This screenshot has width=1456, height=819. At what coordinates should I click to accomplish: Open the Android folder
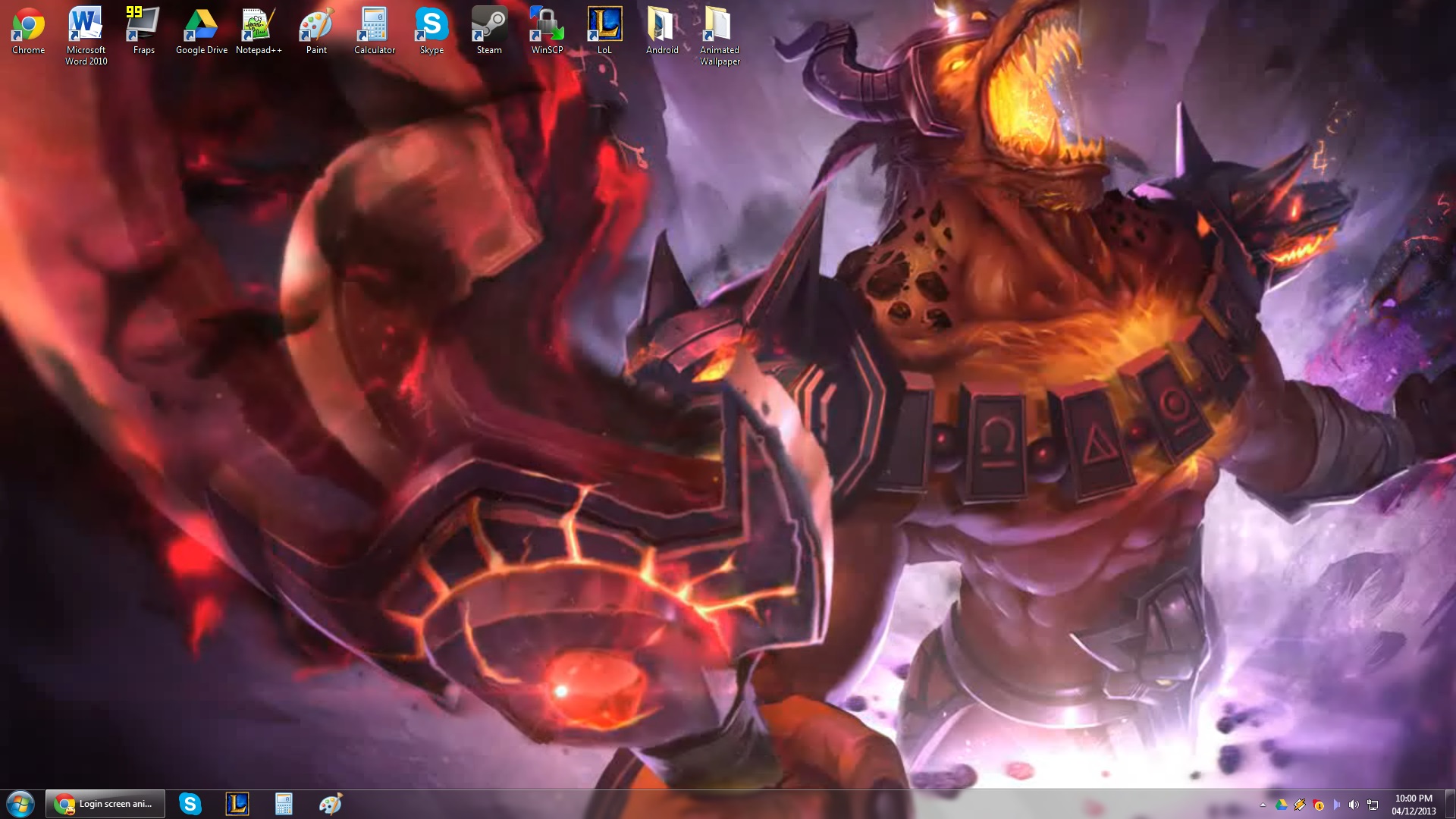point(661,23)
